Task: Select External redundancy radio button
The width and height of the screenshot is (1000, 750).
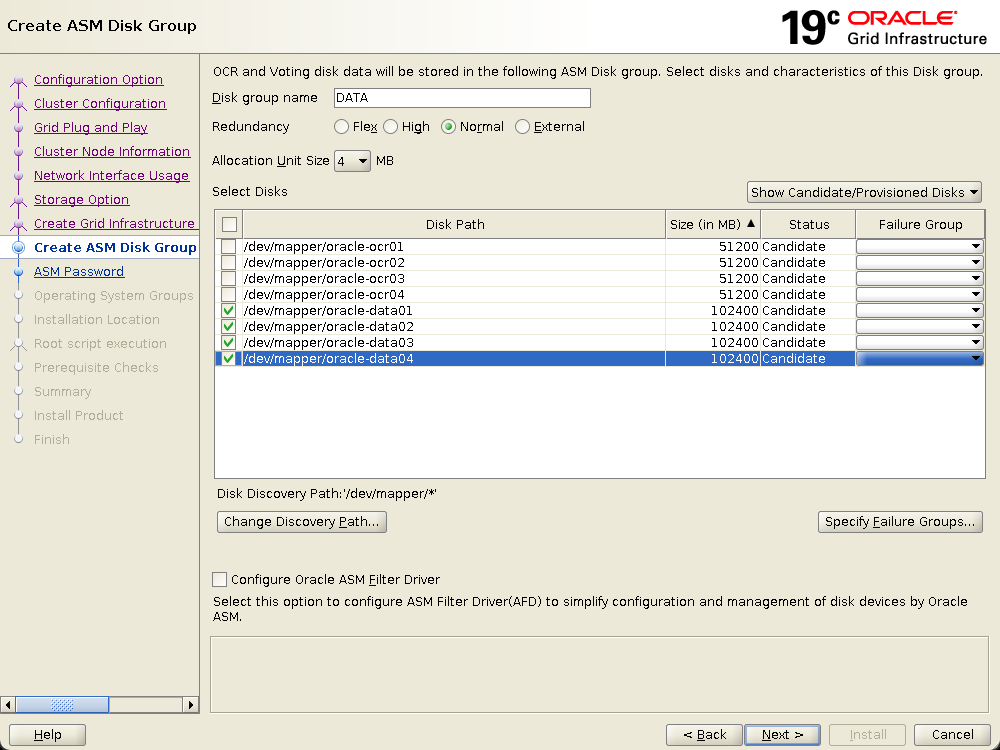Action: pyautogui.click(x=523, y=127)
